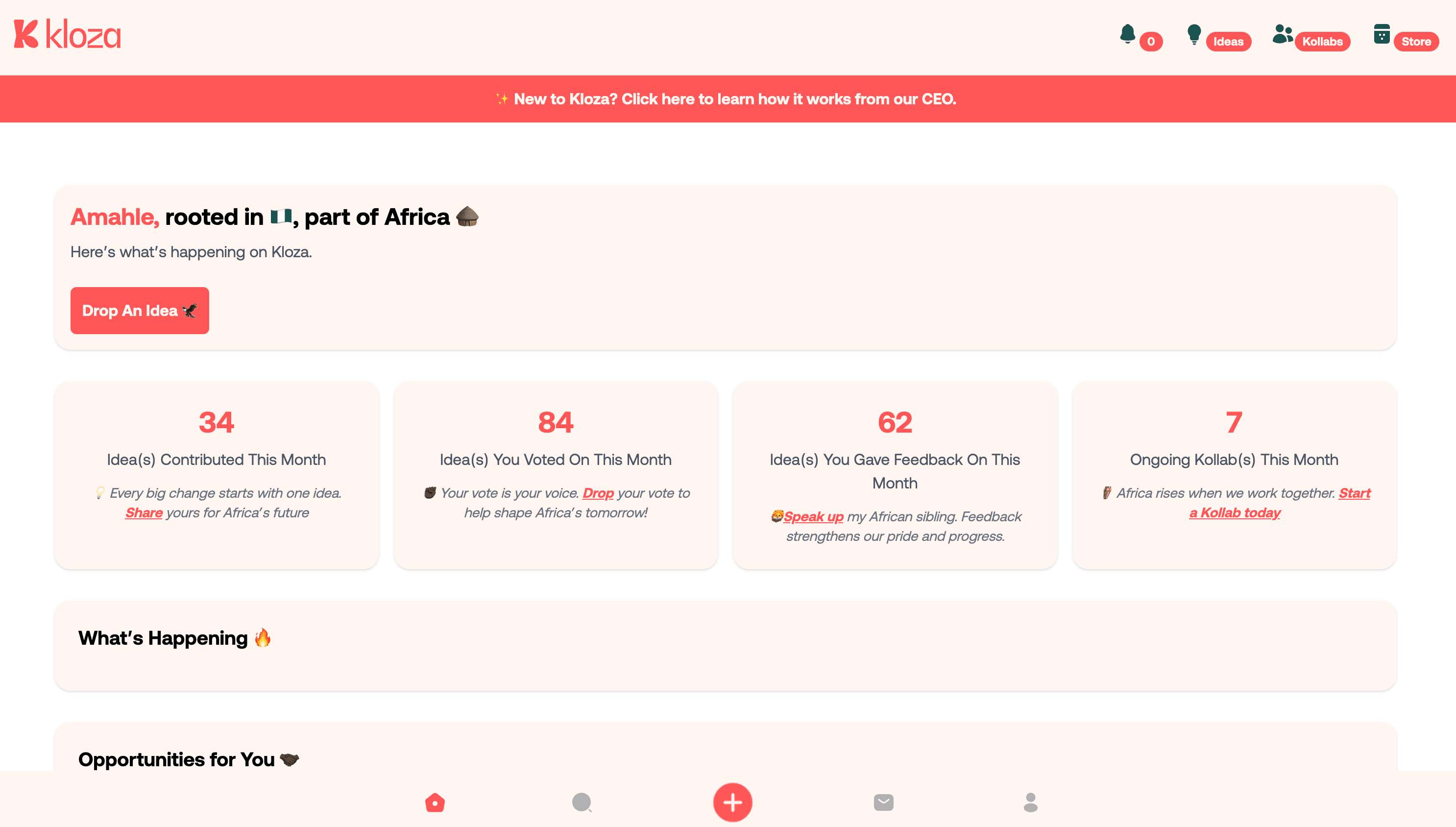1456x827 pixels.
Task: Open the notifications bell
Action: (x=1128, y=34)
